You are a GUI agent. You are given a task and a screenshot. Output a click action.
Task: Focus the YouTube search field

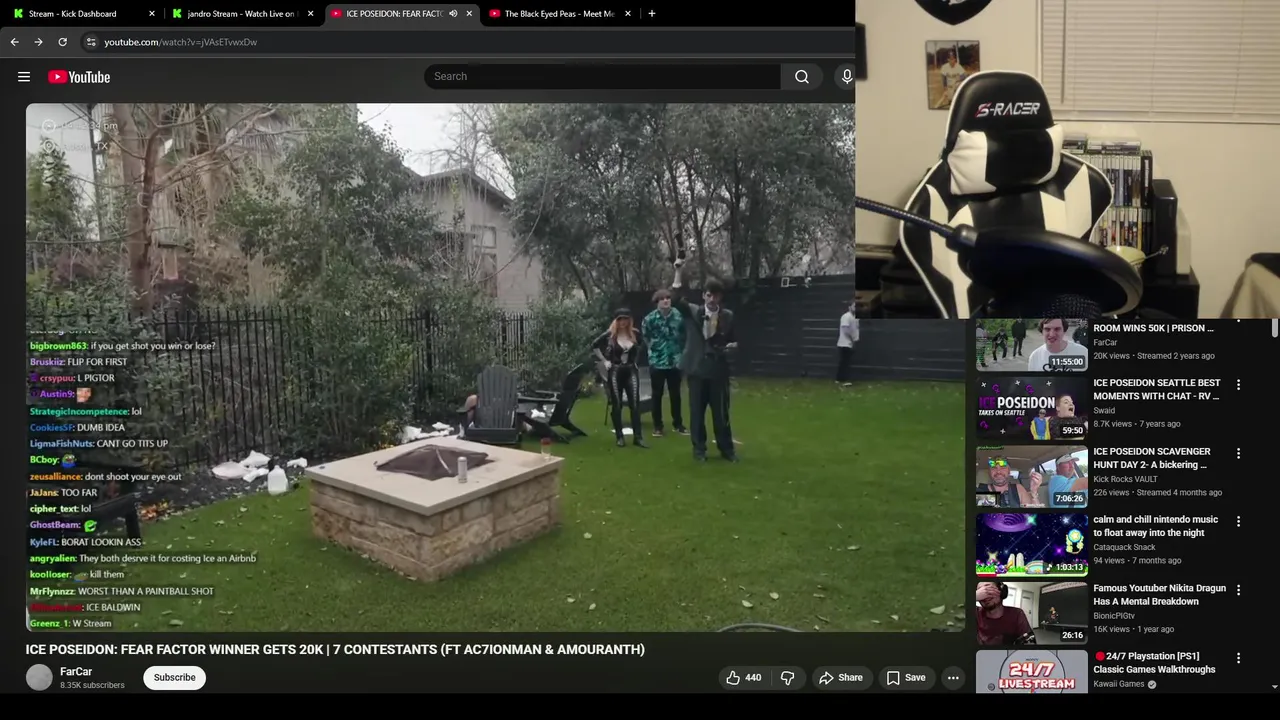(602, 77)
